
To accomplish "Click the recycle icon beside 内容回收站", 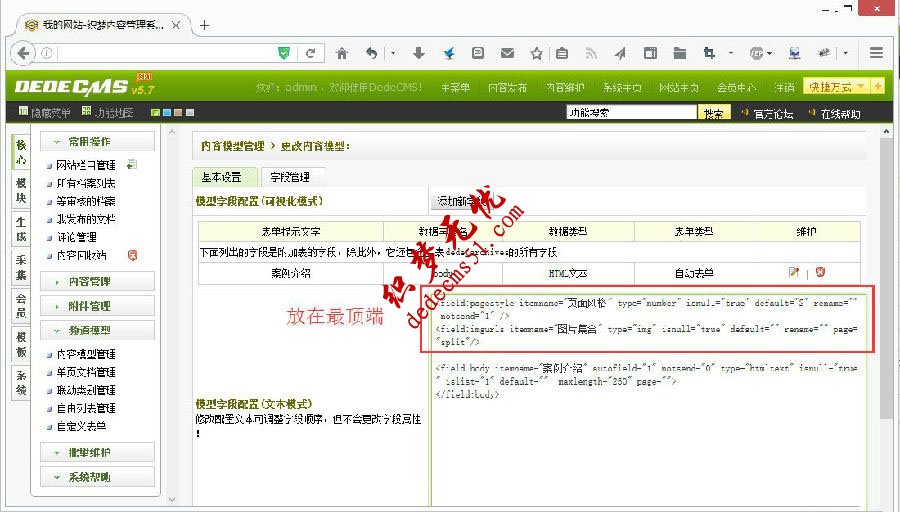I will [132, 255].
